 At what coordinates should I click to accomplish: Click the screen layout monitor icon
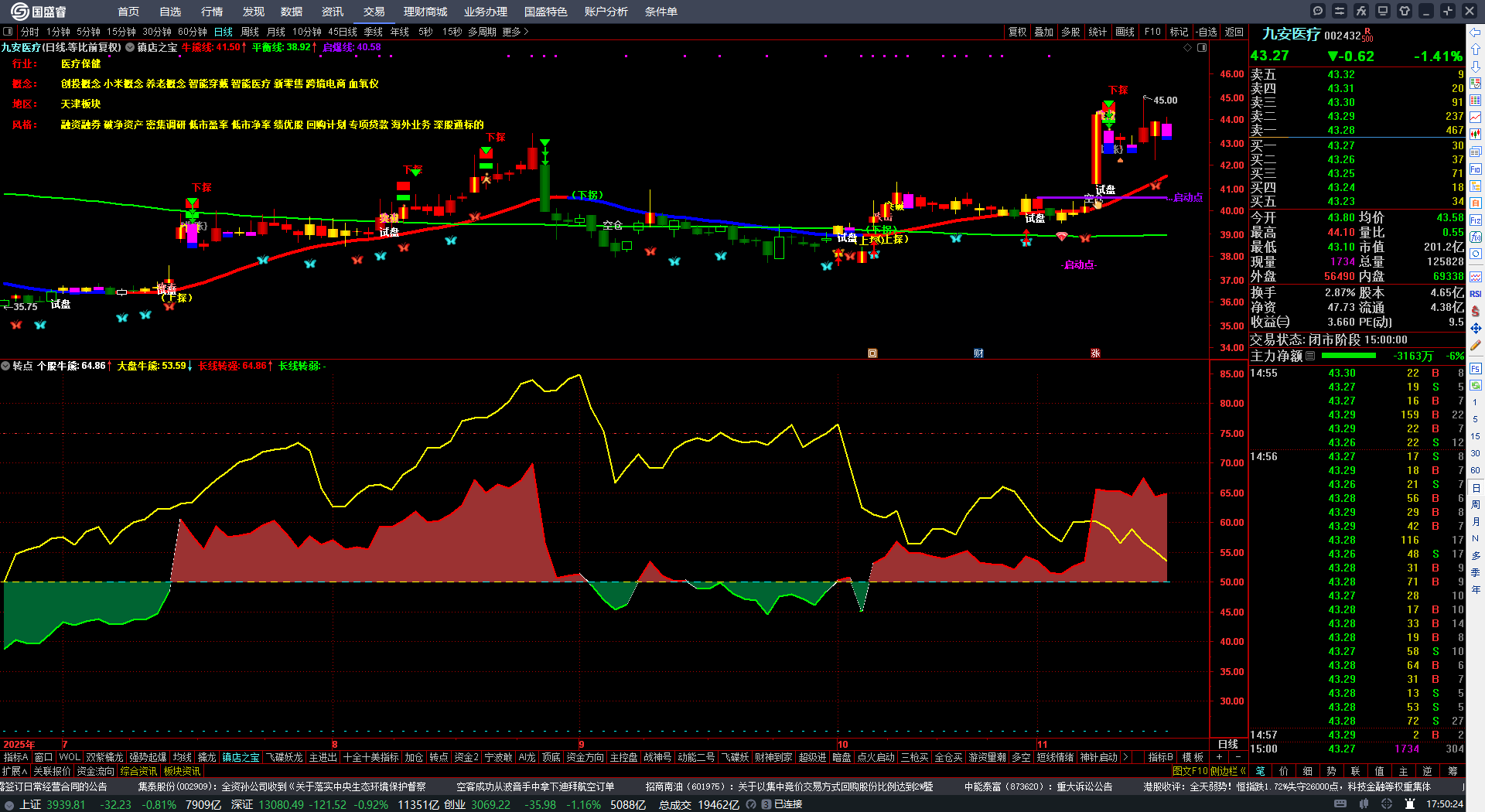tap(1383, 11)
